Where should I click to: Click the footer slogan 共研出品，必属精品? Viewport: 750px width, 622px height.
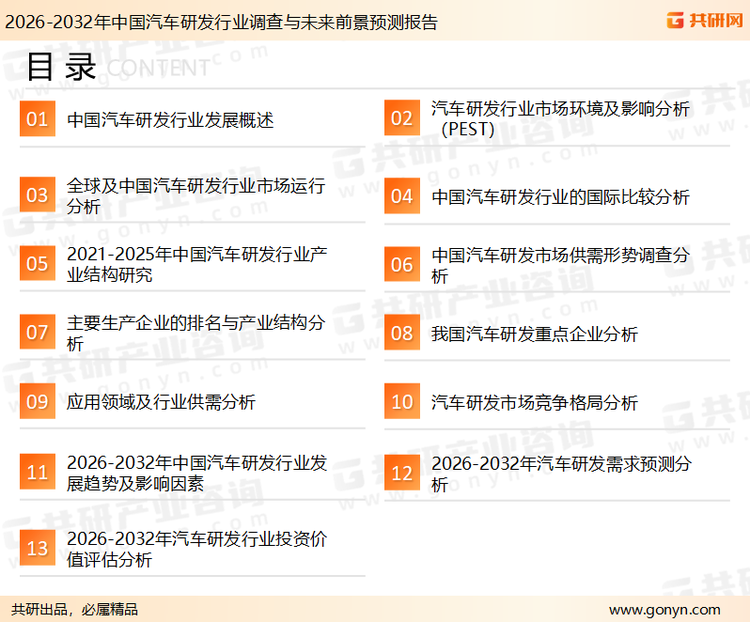pos(75,610)
